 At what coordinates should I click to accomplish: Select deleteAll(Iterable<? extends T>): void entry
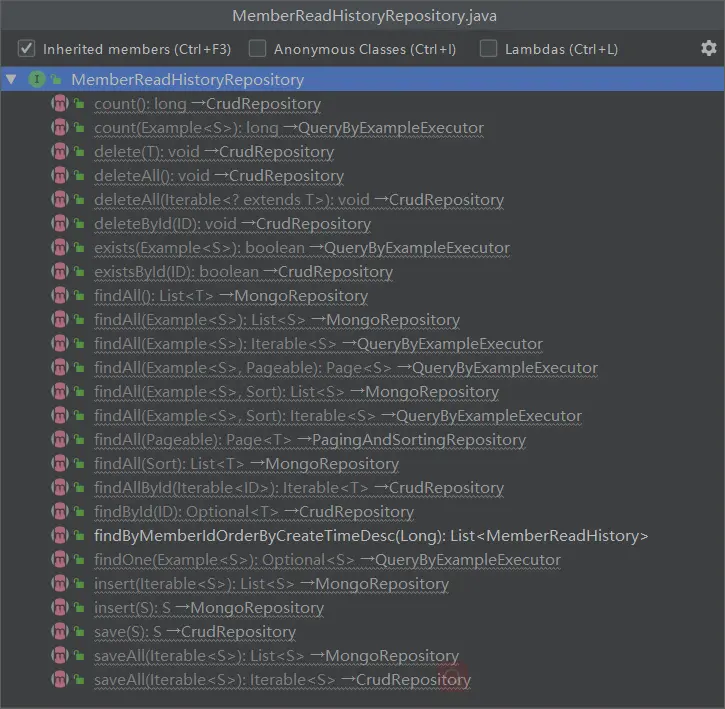[299, 200]
